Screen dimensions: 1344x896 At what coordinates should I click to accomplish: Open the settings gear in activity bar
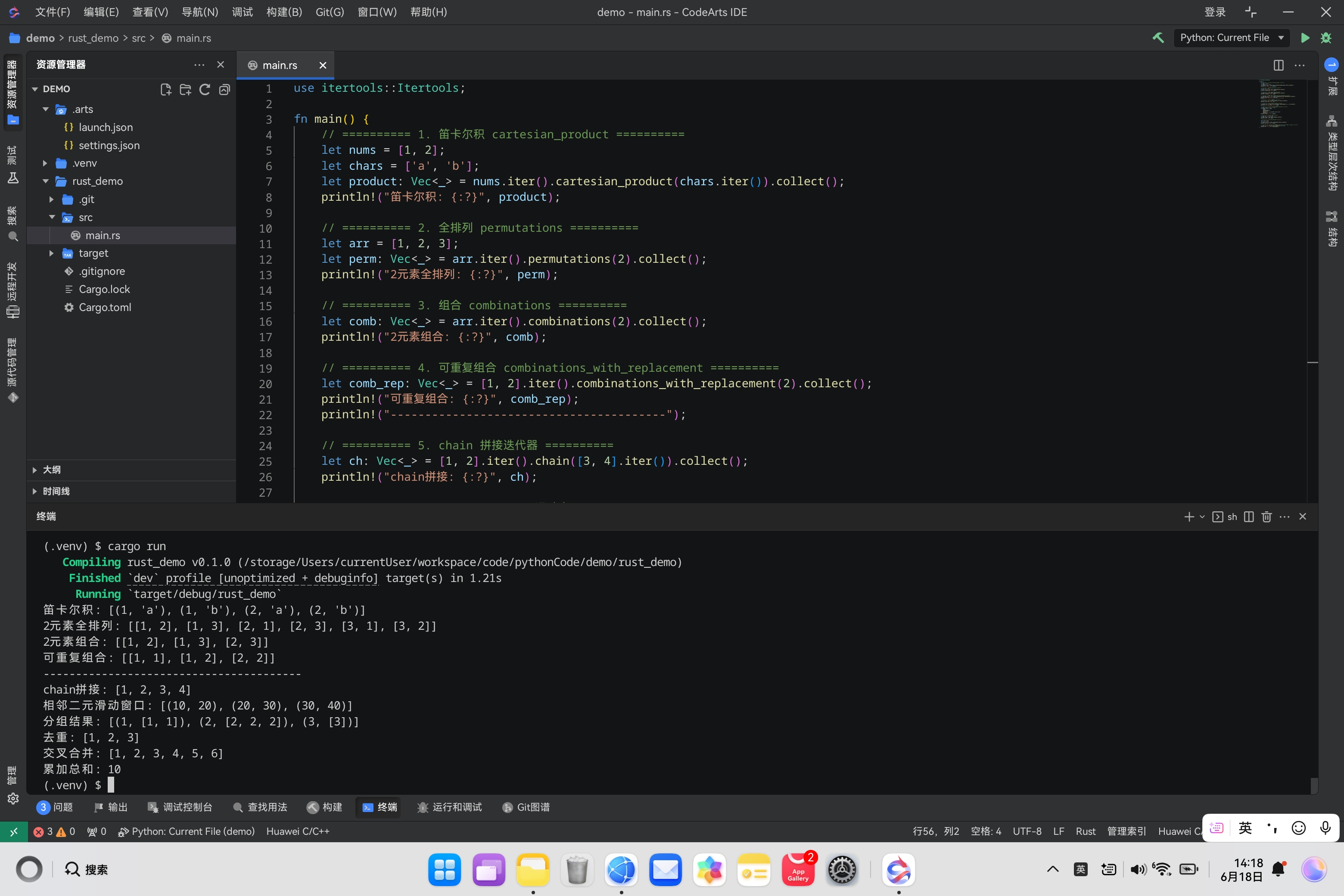pos(13,798)
